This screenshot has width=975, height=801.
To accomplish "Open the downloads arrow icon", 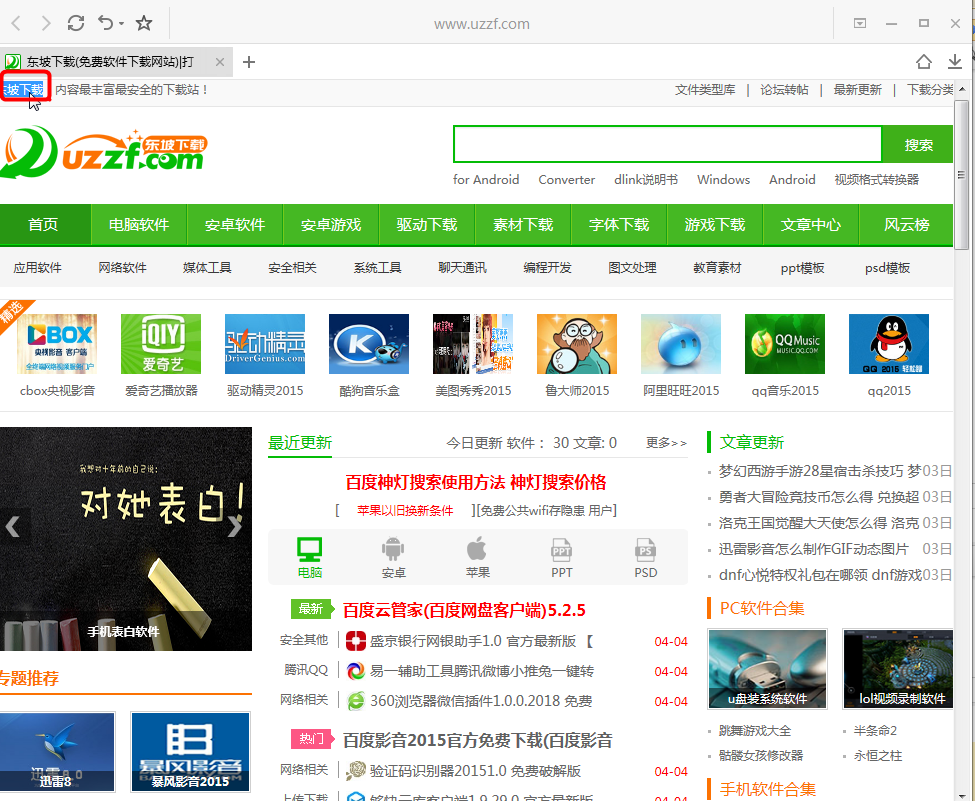I will click(x=954, y=62).
